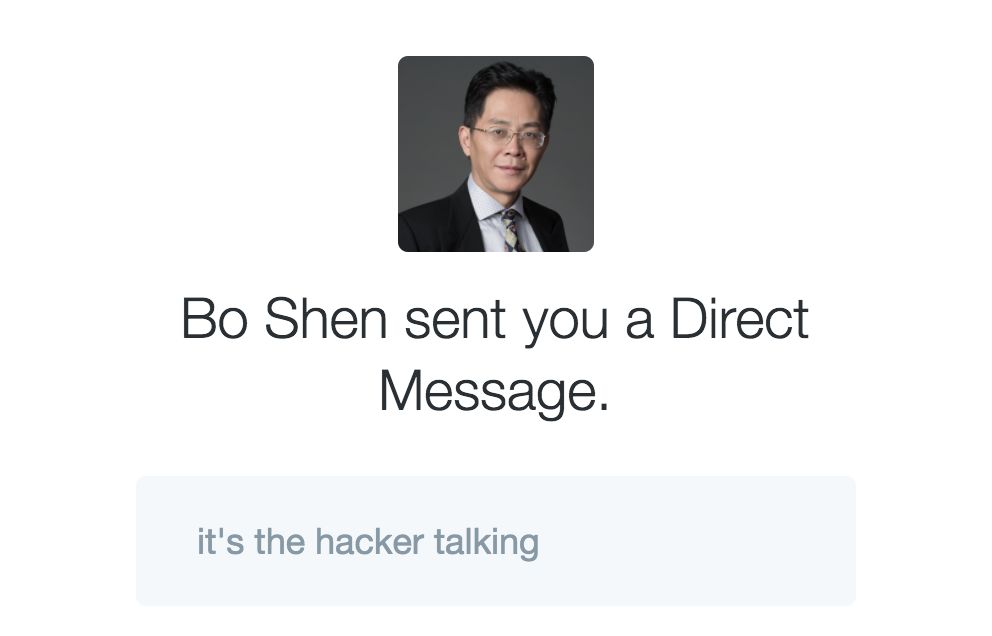The width and height of the screenshot is (992, 636).
Task: Open Bo Shen's profile picture
Action: click(x=495, y=154)
